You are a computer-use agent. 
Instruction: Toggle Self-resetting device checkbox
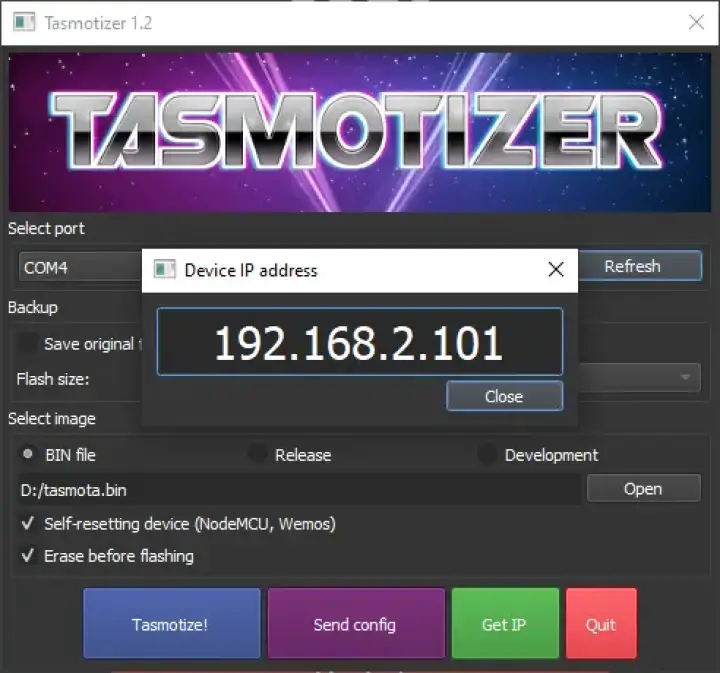tap(28, 523)
